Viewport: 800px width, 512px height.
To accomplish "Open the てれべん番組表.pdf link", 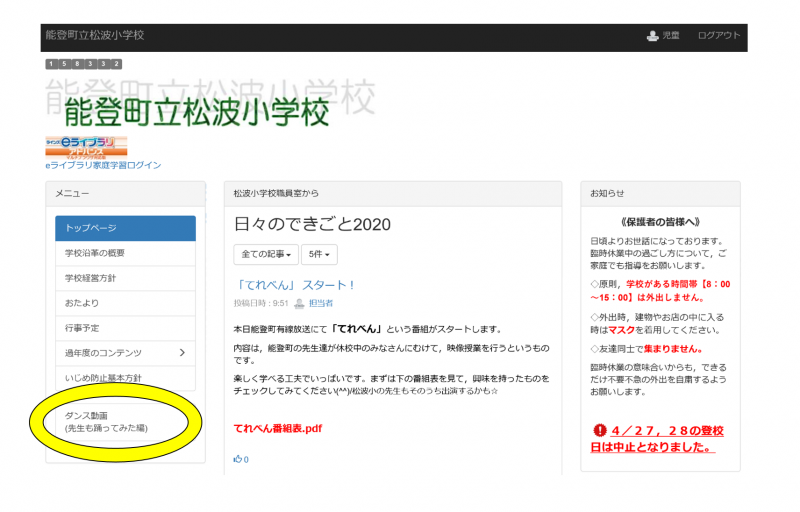I will pyautogui.click(x=278, y=428).
